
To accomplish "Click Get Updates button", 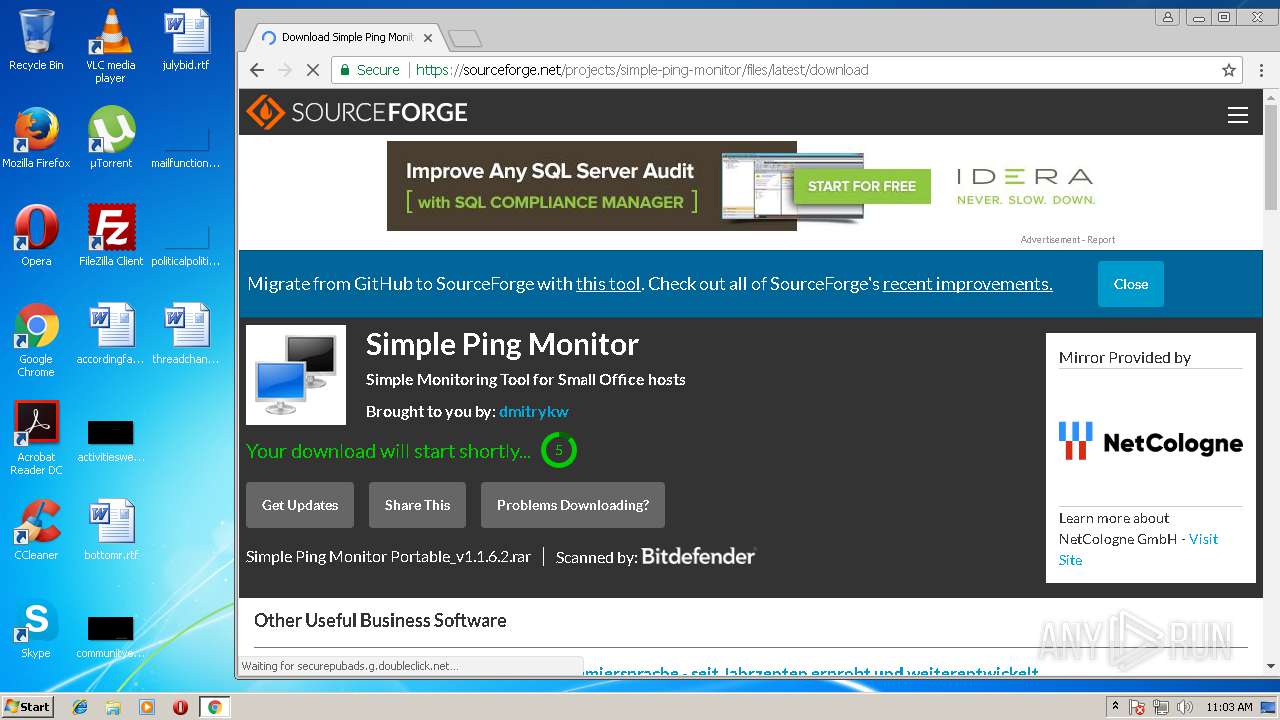I will pyautogui.click(x=300, y=505).
